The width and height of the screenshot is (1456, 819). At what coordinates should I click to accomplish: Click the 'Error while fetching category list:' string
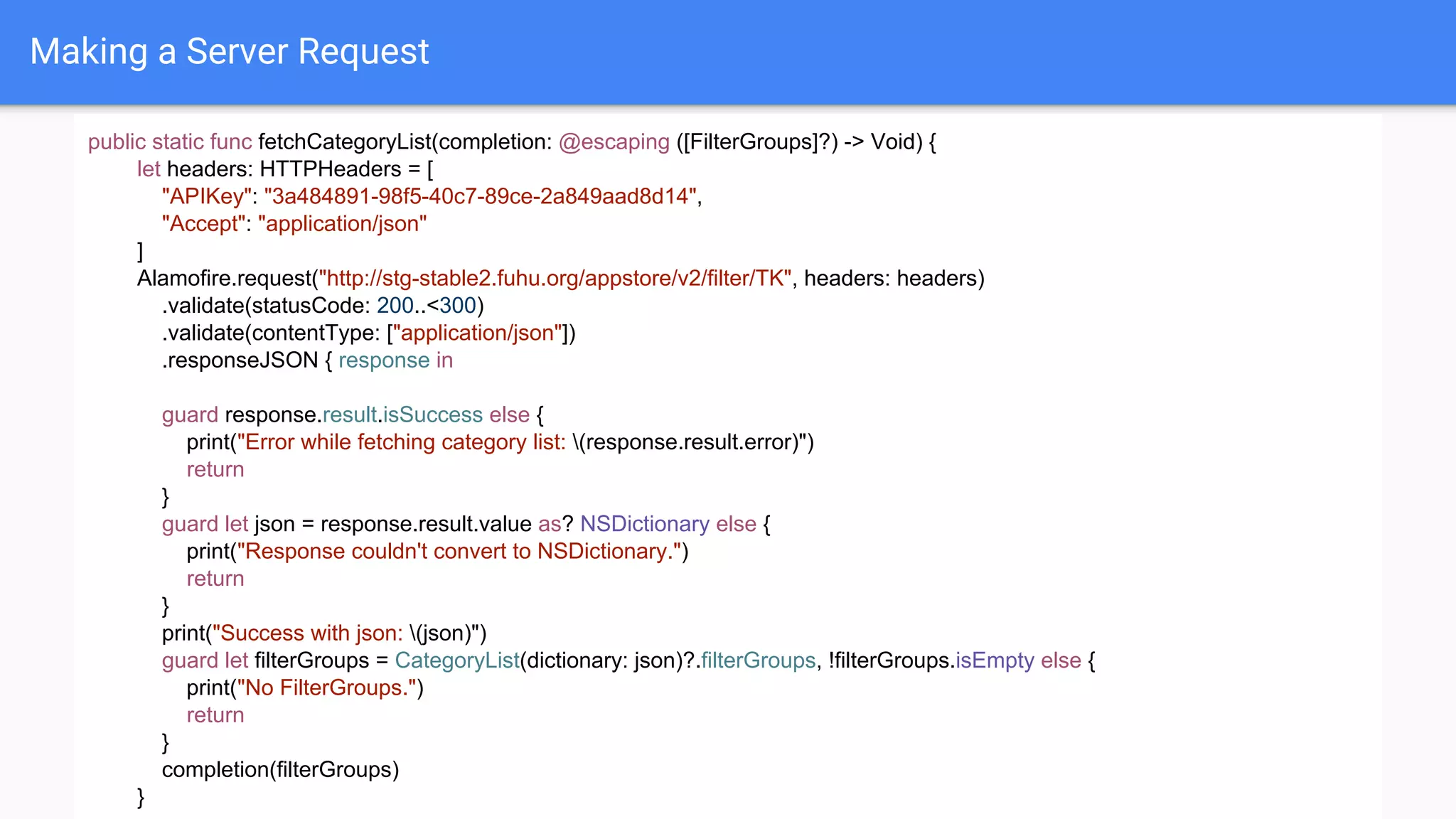pyautogui.click(x=405, y=442)
